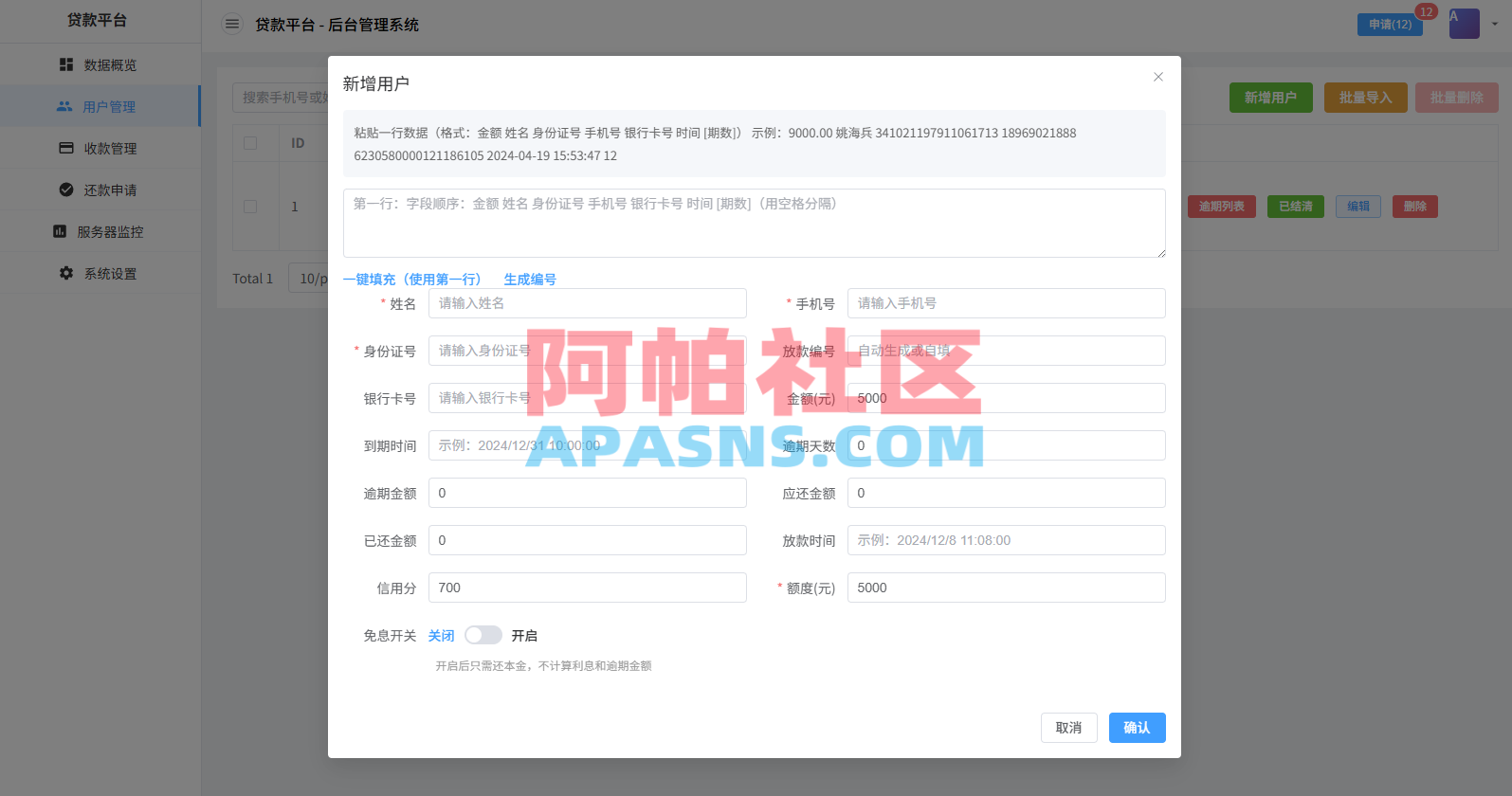Click the 批量删除 button
Image resolution: width=1512 pixels, height=796 pixels.
[x=1457, y=98]
